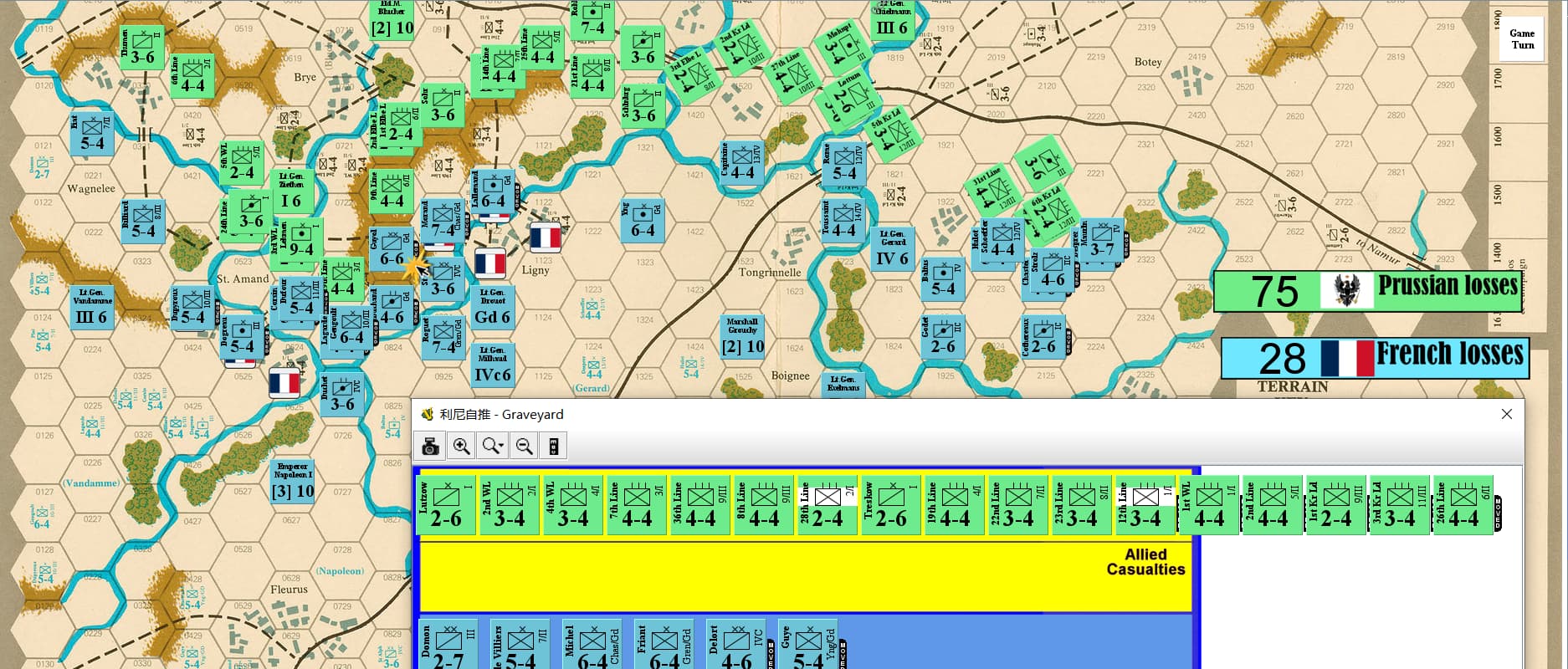
Task: Select Lt Gen Ziethen I 6 counter
Action: pos(291,192)
